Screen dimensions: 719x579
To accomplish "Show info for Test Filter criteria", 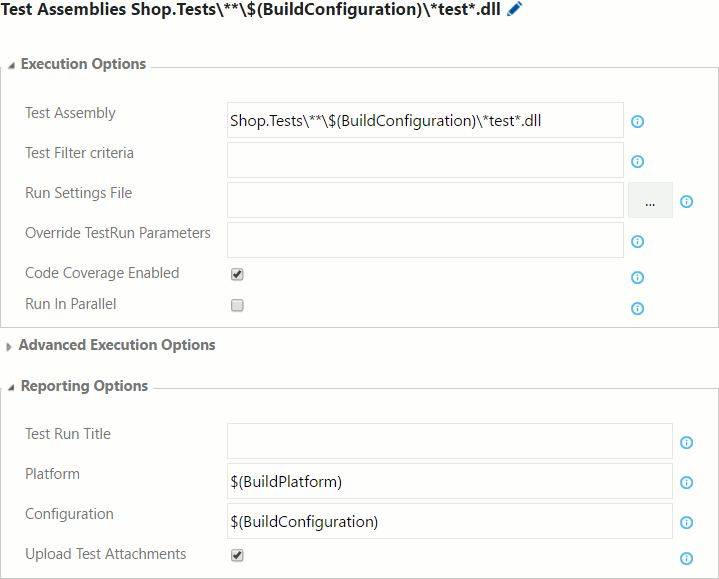I will coord(637,161).
